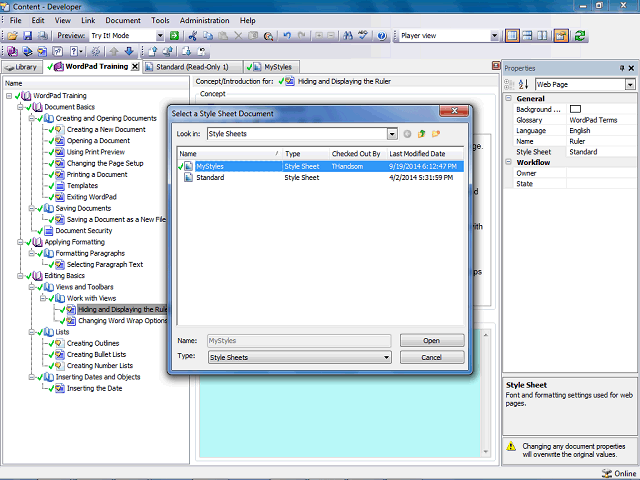
Task: Toggle the horizontal split layout button
Action: tap(527, 36)
